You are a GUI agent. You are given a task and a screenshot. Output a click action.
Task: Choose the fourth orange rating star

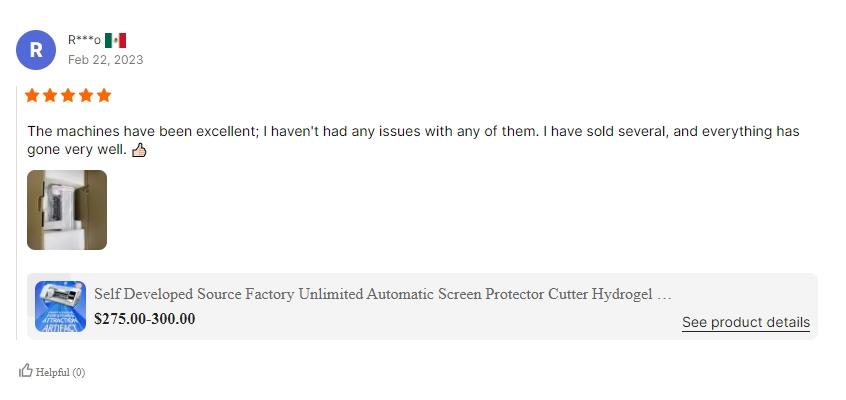[x=86, y=96]
